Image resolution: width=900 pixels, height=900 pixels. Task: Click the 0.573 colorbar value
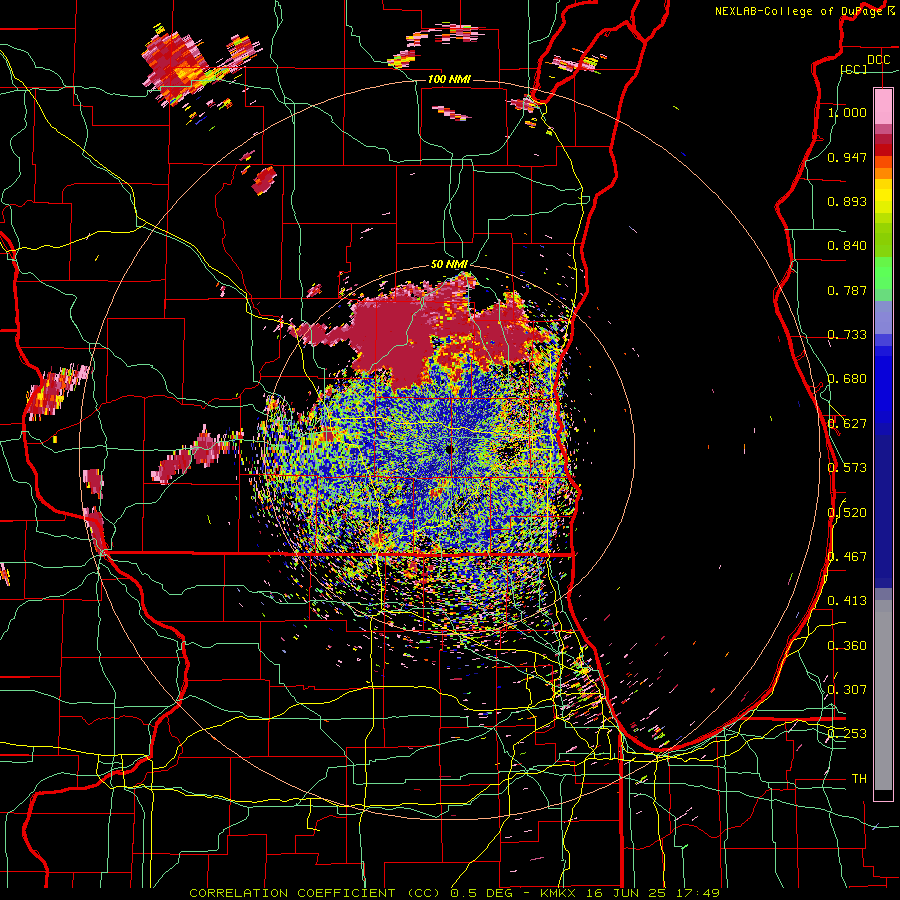coord(847,468)
